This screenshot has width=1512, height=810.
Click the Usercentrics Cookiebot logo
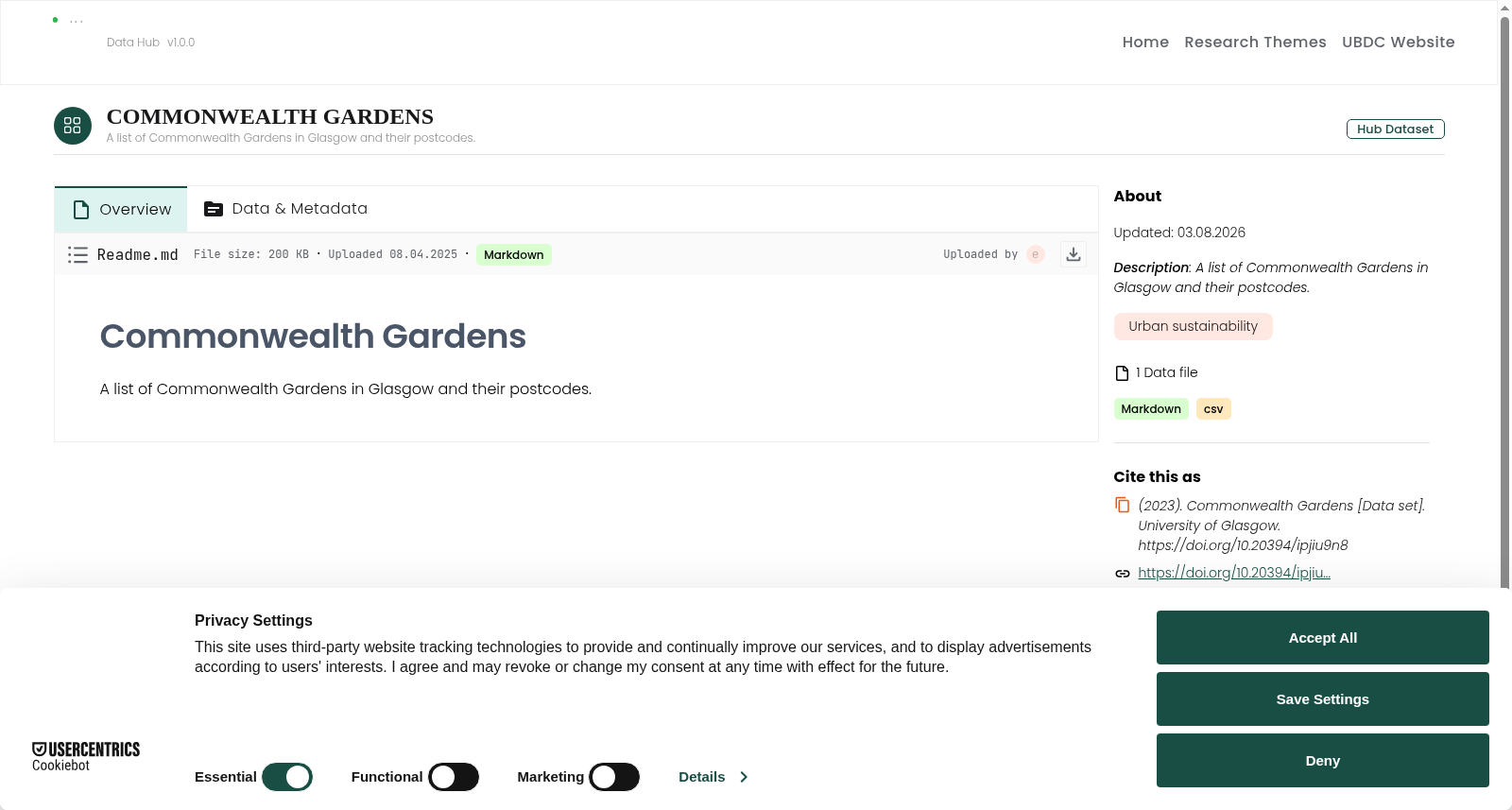[86, 756]
